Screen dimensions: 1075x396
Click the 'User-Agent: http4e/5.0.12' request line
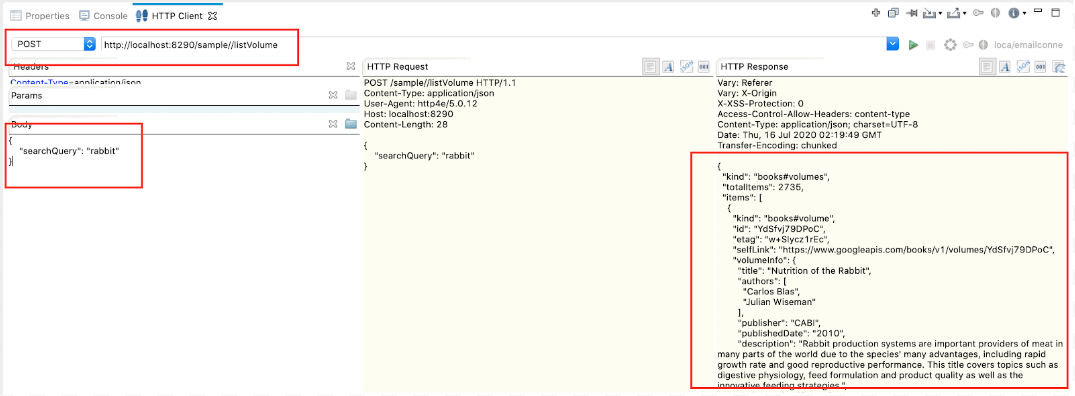coord(420,103)
